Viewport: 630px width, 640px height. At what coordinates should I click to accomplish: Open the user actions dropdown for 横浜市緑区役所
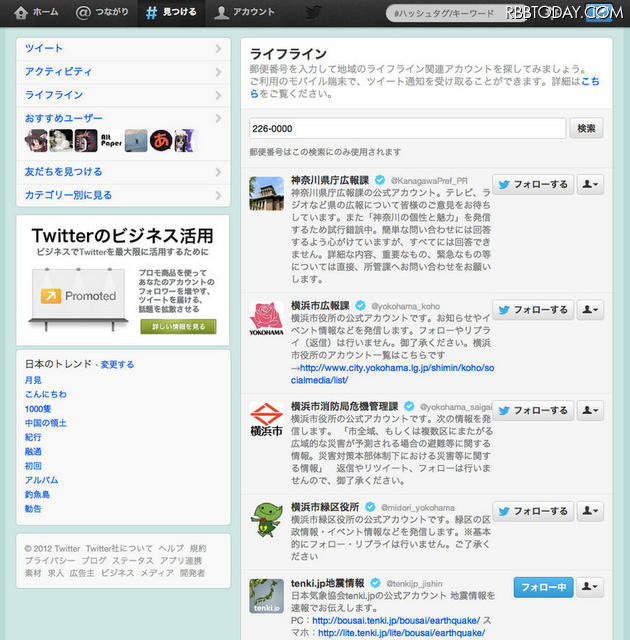tap(590, 511)
